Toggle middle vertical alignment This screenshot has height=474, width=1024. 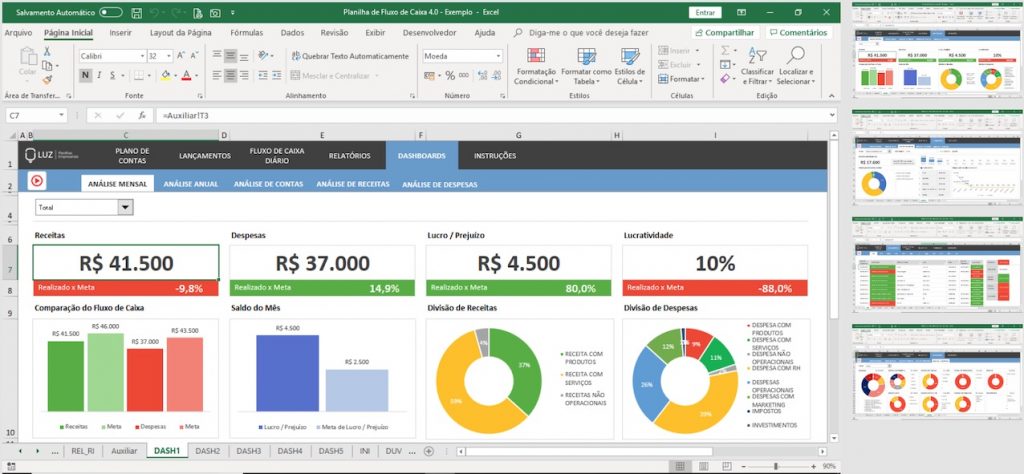(x=231, y=56)
